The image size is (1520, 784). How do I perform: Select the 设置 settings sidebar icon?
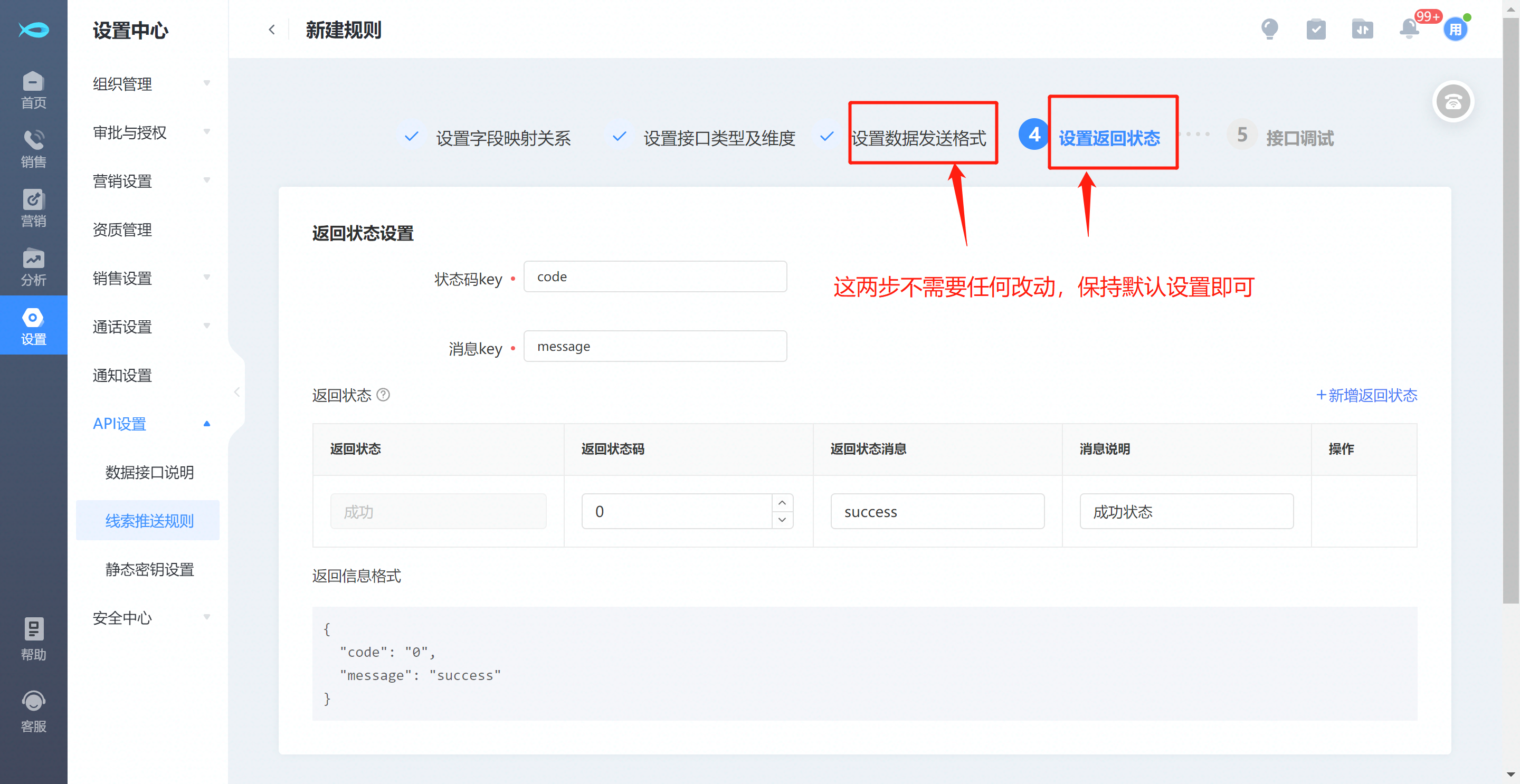tap(34, 326)
